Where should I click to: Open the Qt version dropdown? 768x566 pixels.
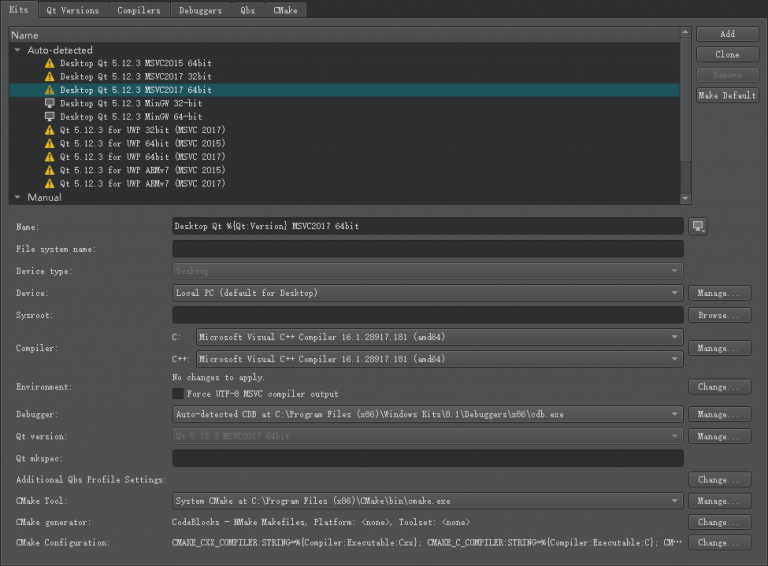[428, 436]
